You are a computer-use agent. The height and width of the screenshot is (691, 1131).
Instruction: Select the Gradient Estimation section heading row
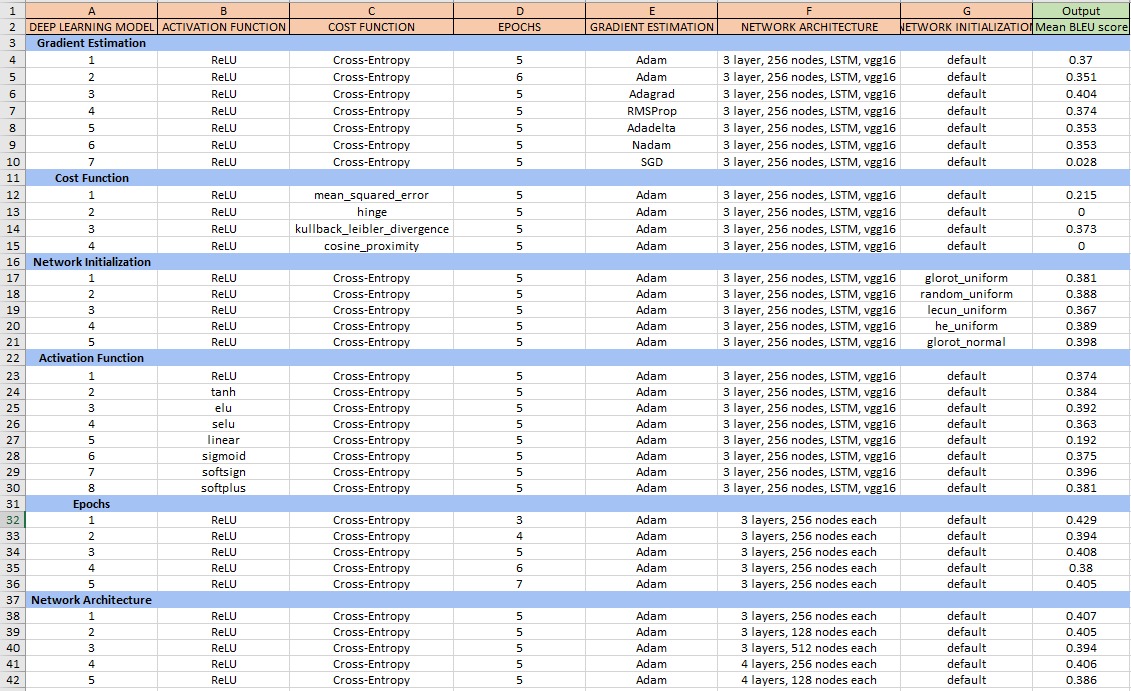[91, 43]
